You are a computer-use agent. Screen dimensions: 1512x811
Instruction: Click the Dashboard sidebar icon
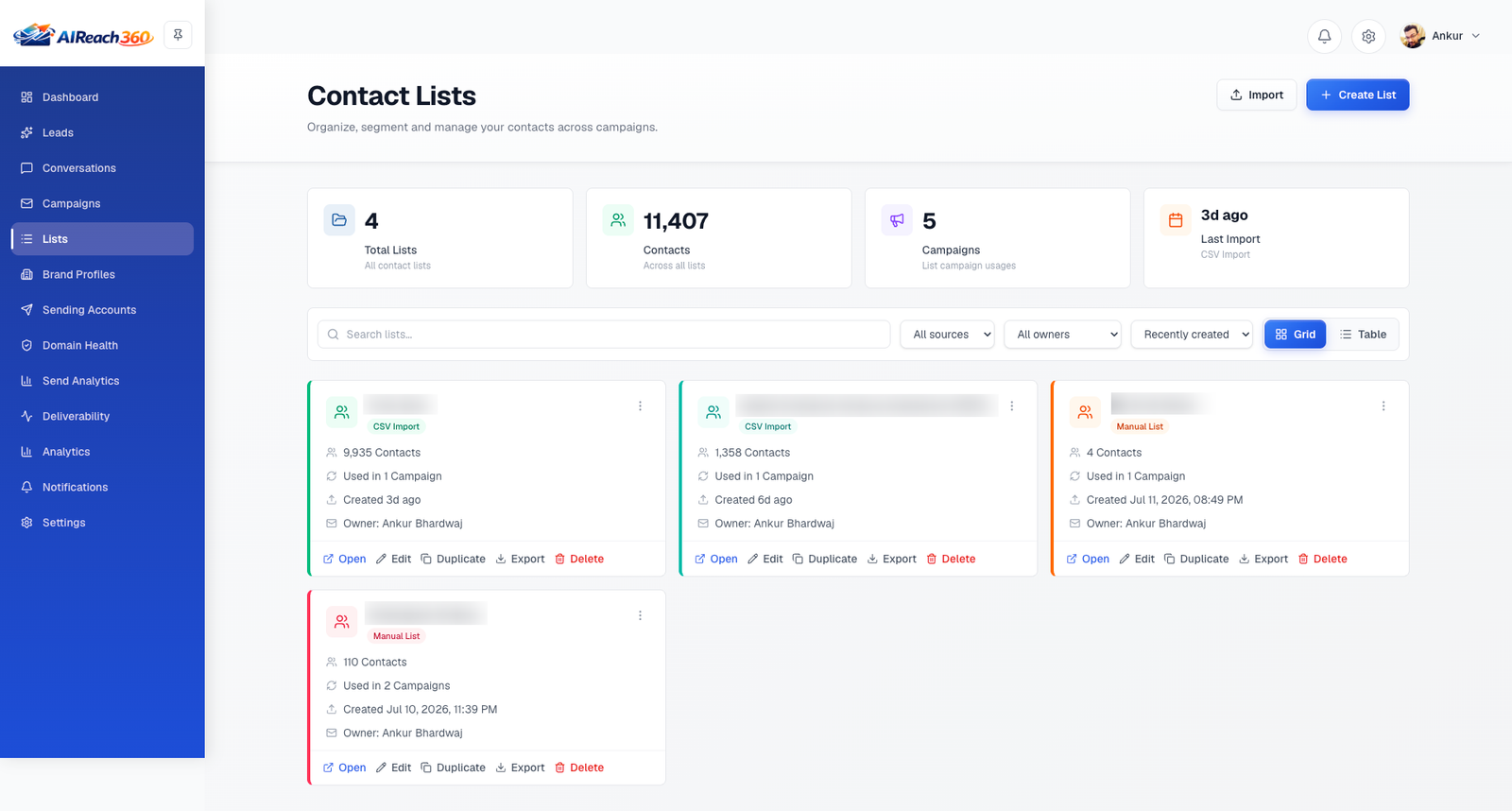click(26, 97)
